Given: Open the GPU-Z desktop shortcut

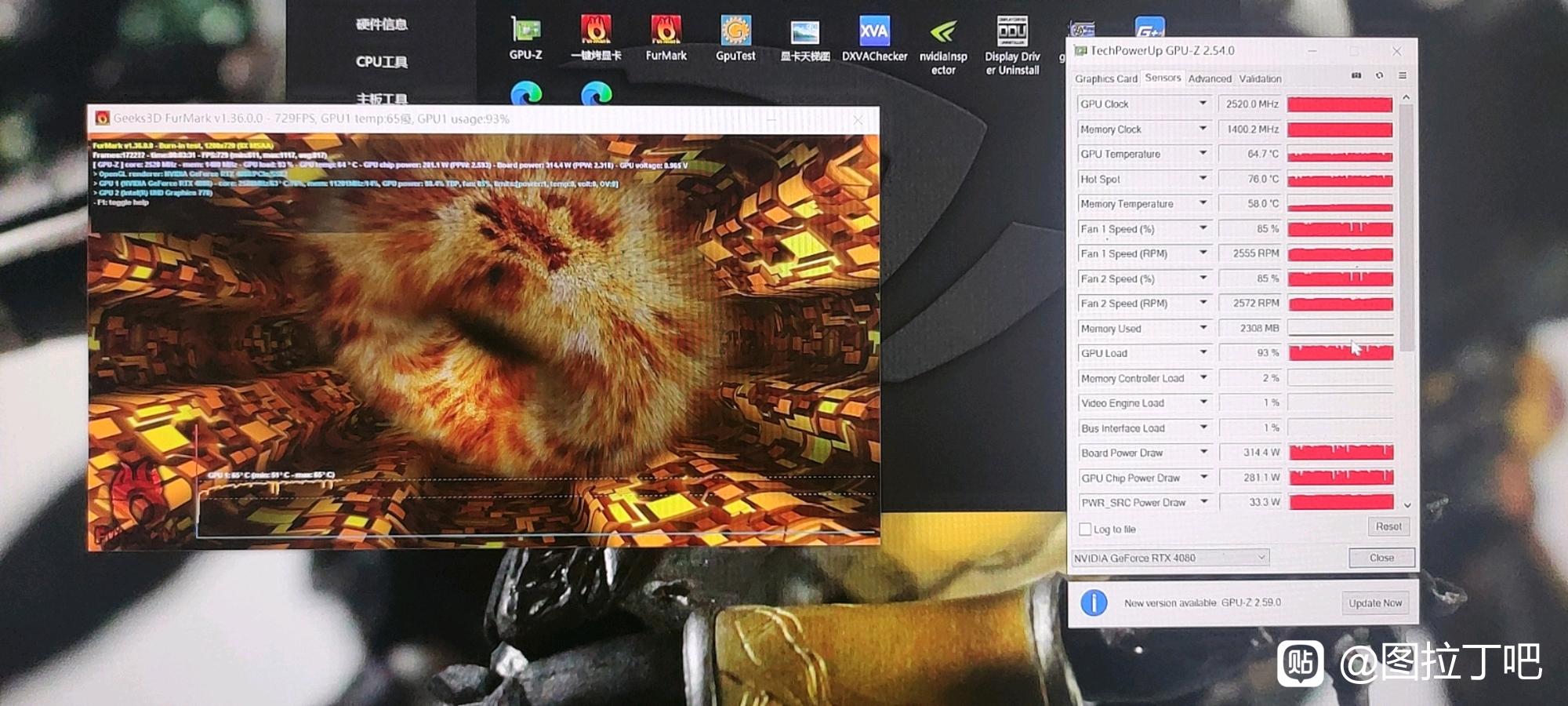Looking at the screenshot, I should (525, 38).
